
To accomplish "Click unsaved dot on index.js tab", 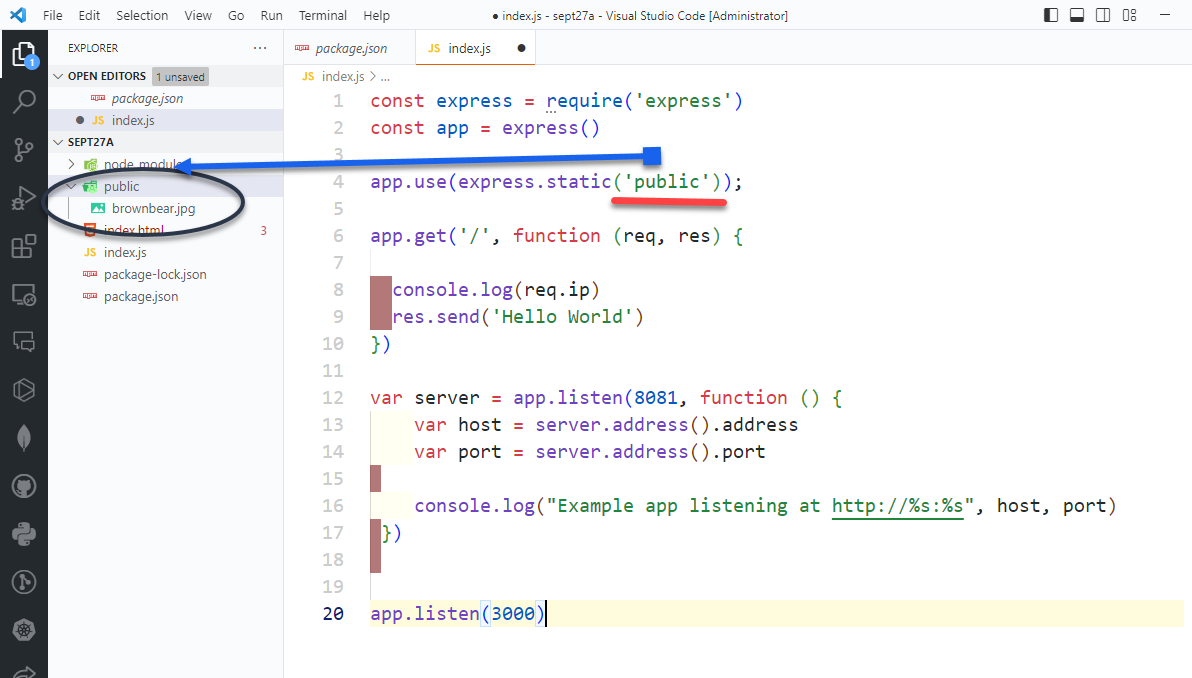I will click(522, 48).
